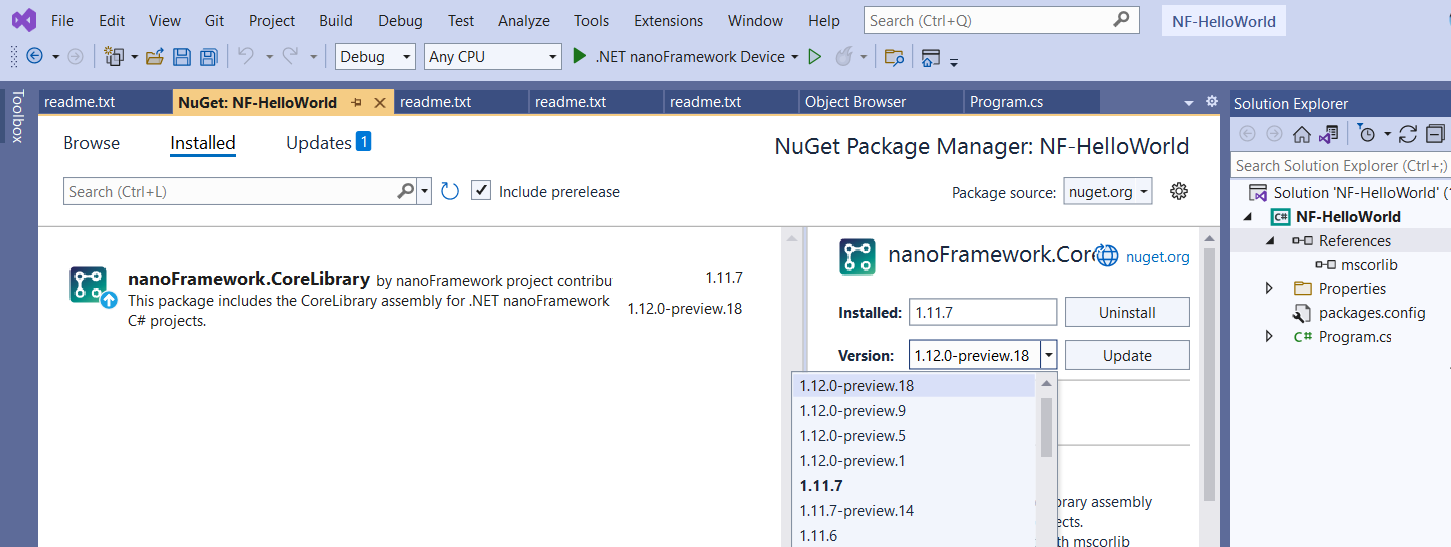Open the Debug configuration dropdown
This screenshot has width=1451, height=547.
tap(375, 57)
